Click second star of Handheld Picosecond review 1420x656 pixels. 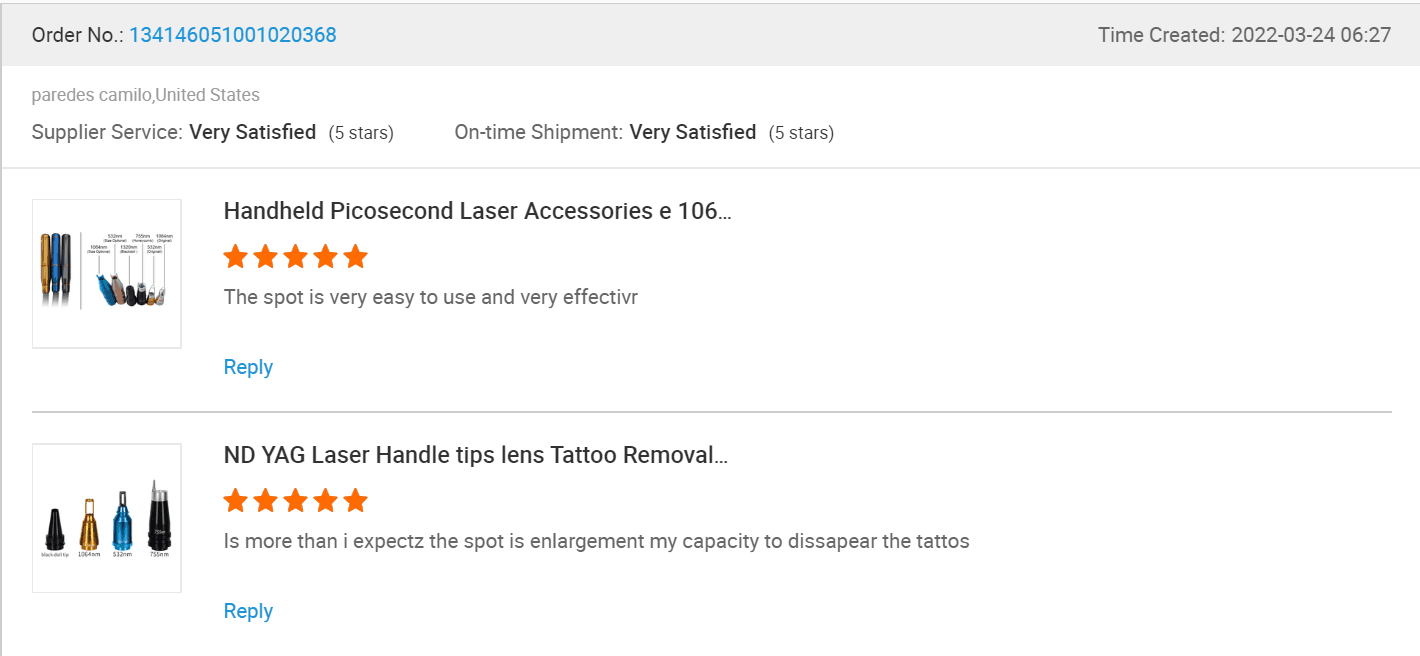pos(266,257)
